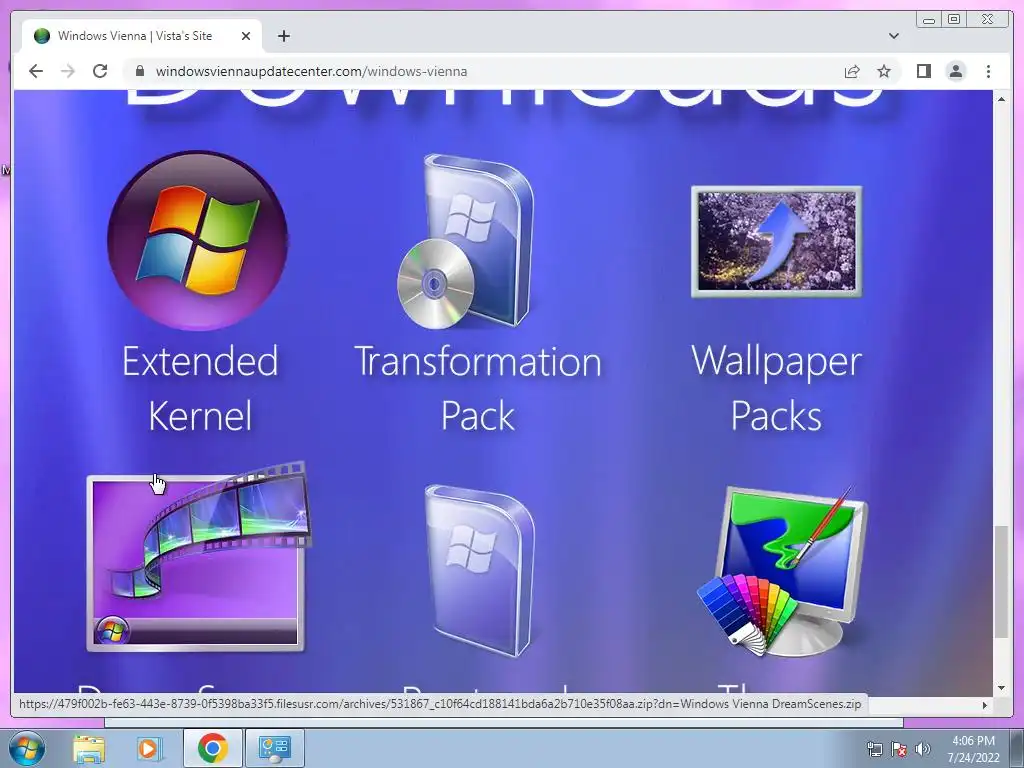
Task: Expand the tab search dropdown
Action: click(x=894, y=36)
